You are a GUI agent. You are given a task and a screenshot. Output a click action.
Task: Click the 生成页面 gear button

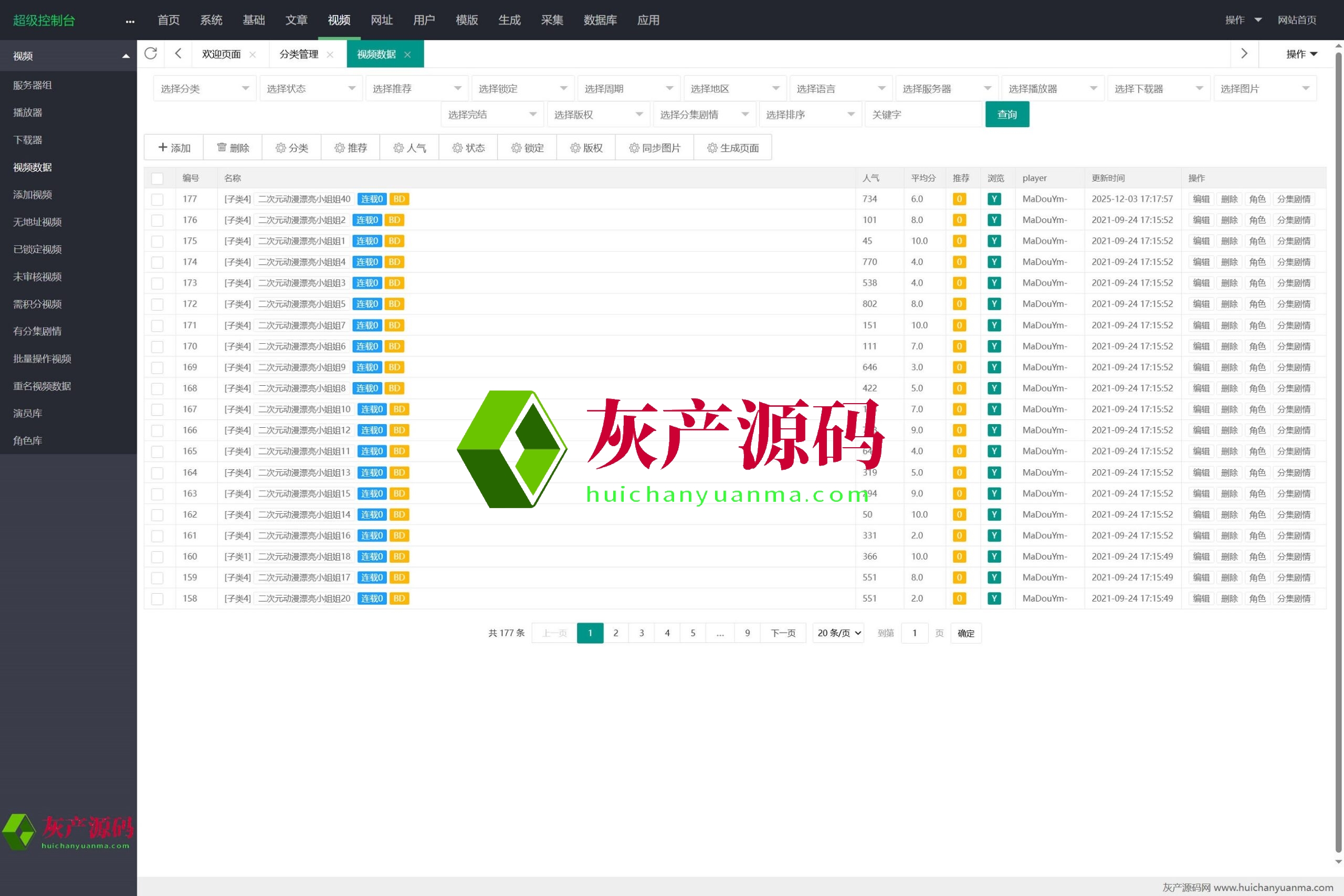point(732,148)
